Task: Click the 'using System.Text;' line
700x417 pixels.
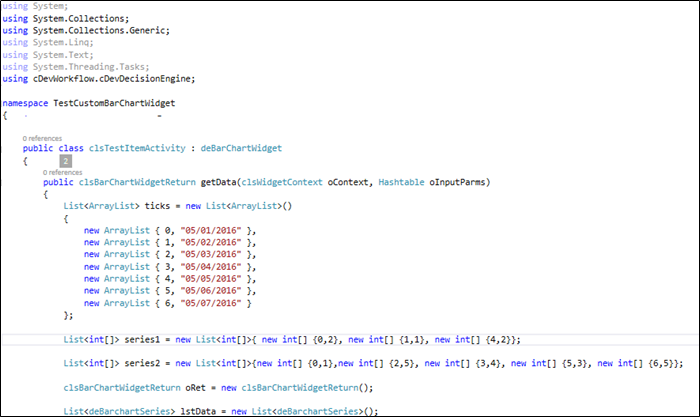Action: tap(48, 55)
